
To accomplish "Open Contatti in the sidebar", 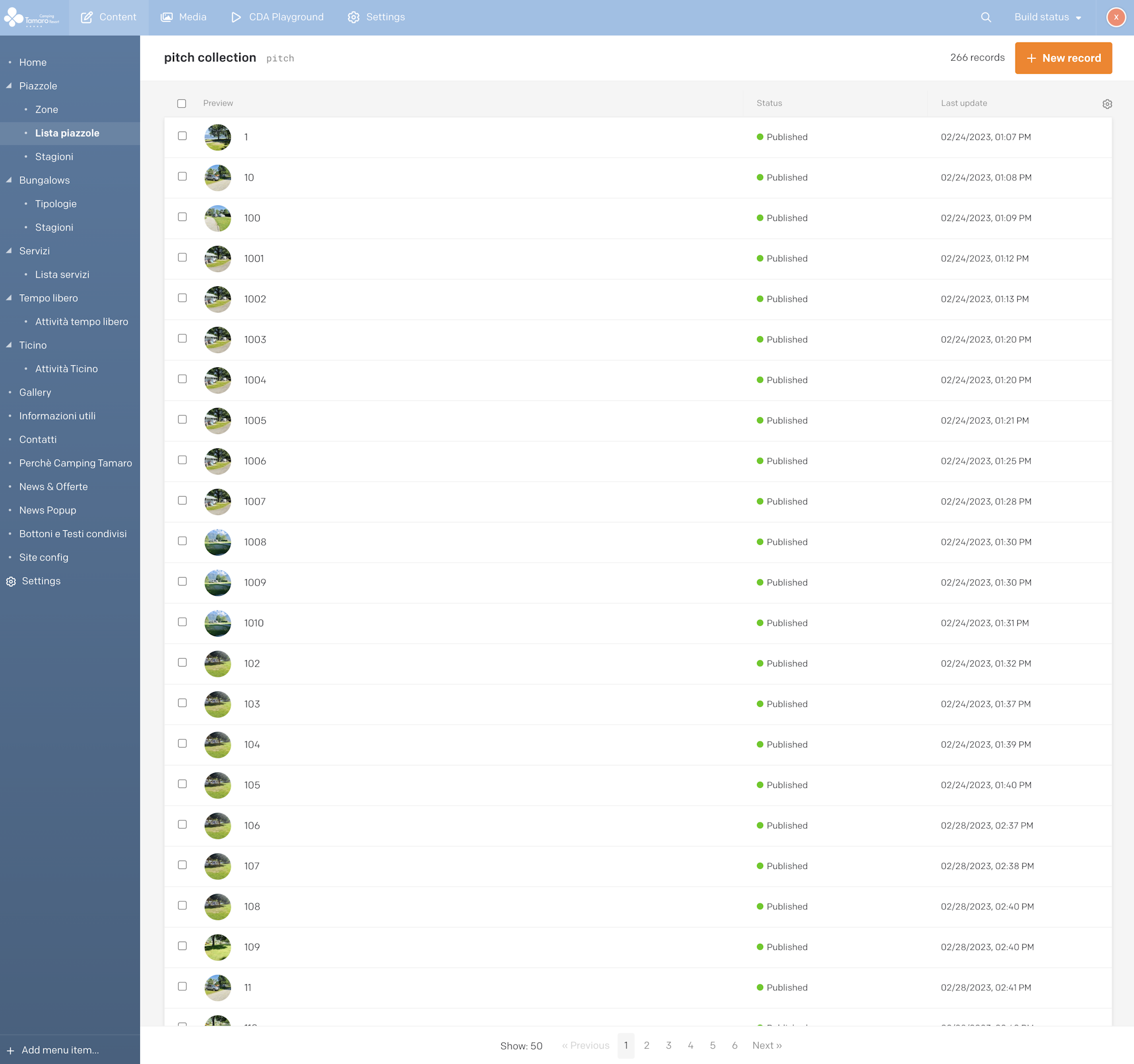I will (37, 440).
